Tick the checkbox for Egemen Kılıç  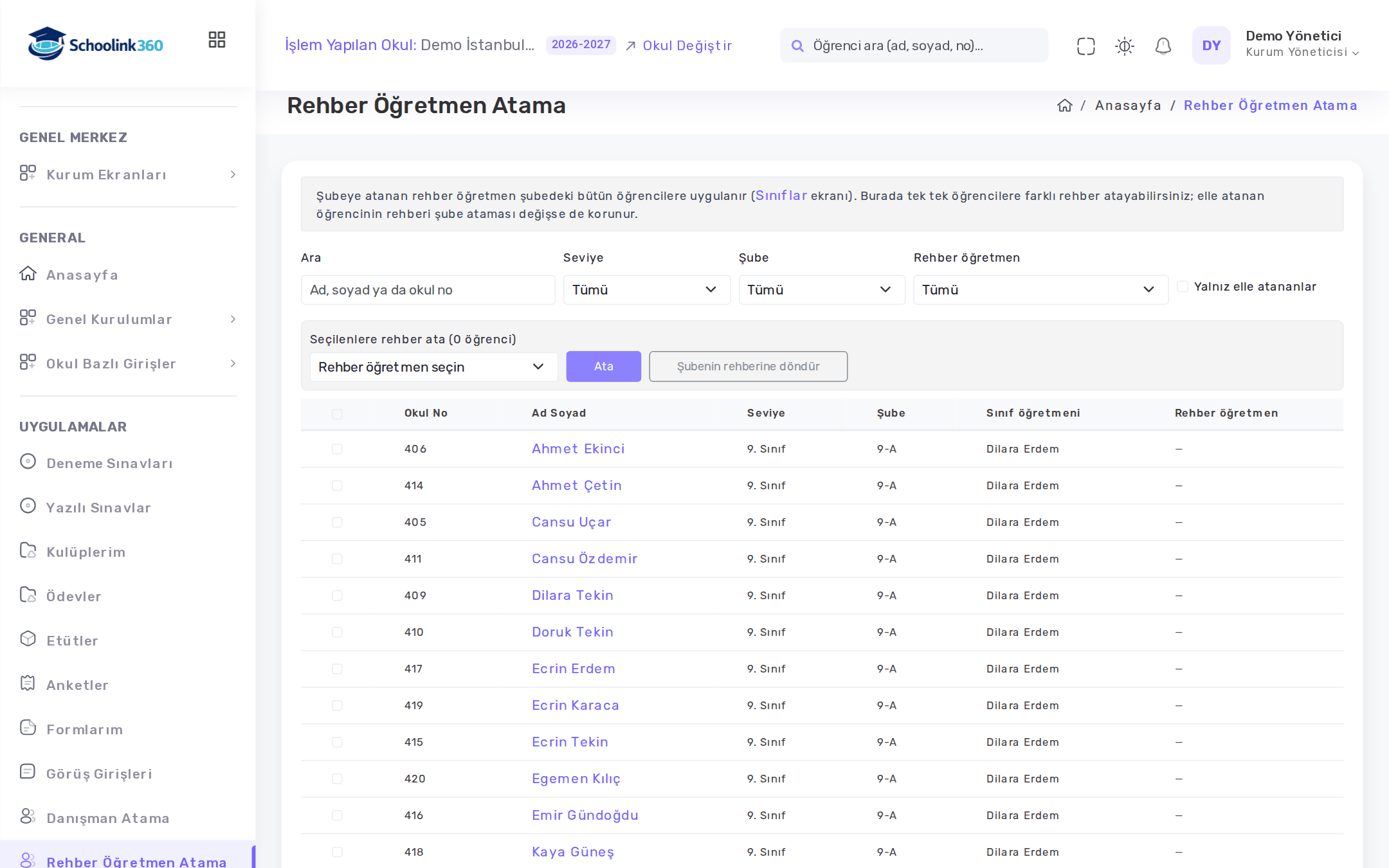[337, 779]
